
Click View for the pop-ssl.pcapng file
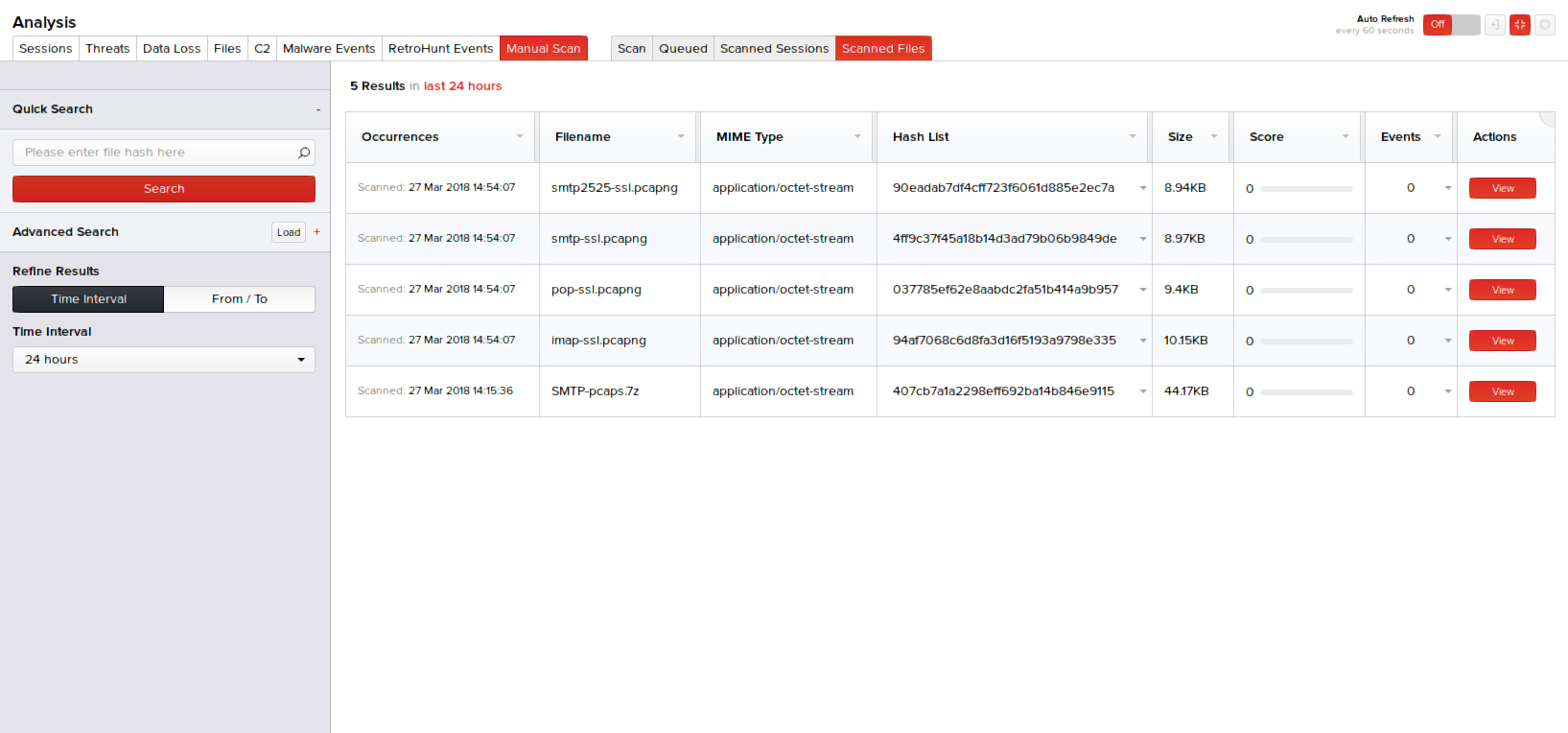pyautogui.click(x=1502, y=290)
